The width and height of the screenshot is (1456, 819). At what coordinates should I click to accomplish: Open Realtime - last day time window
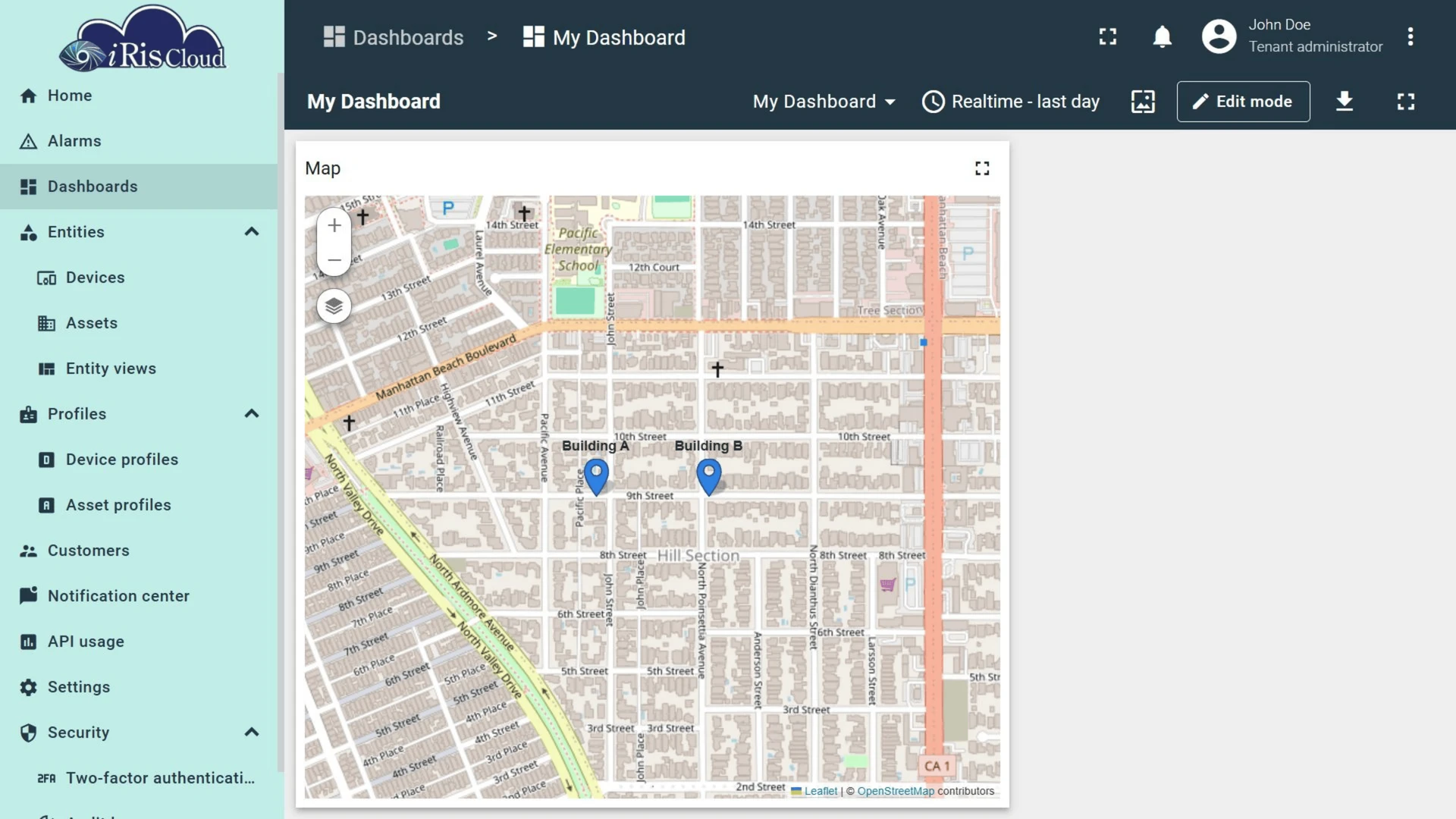(1011, 102)
